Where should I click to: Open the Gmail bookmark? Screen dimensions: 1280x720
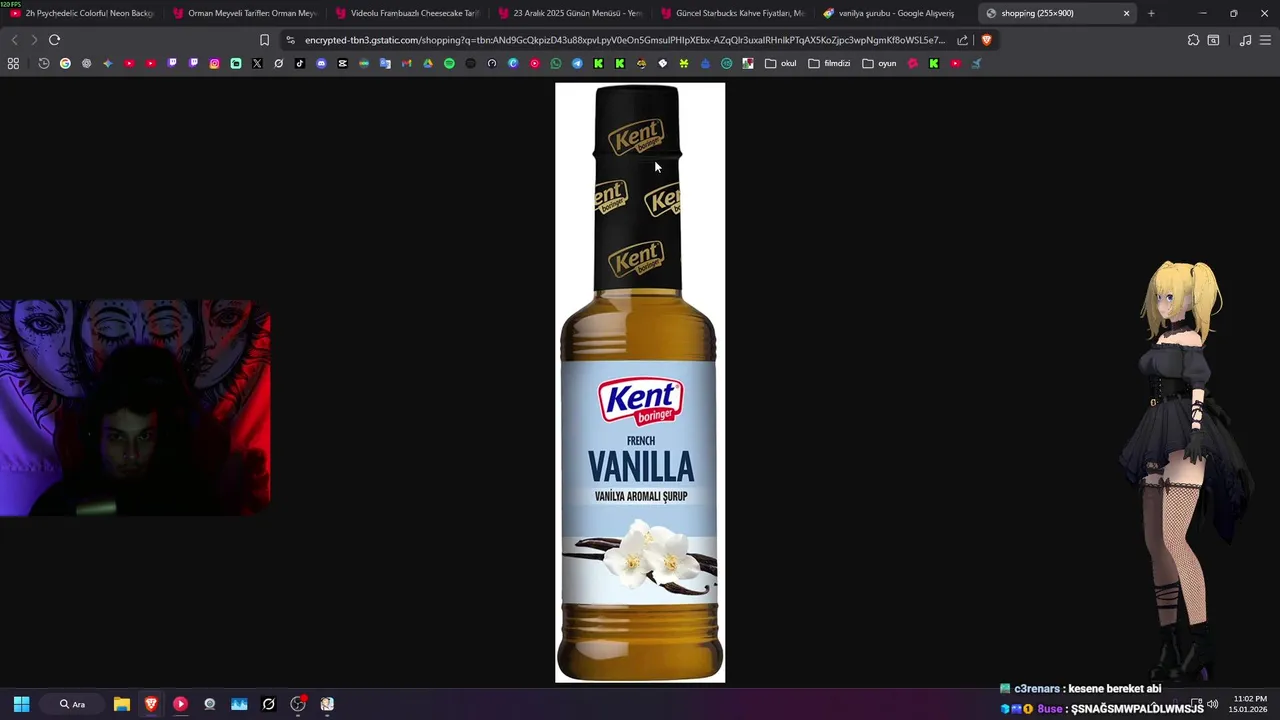click(406, 63)
